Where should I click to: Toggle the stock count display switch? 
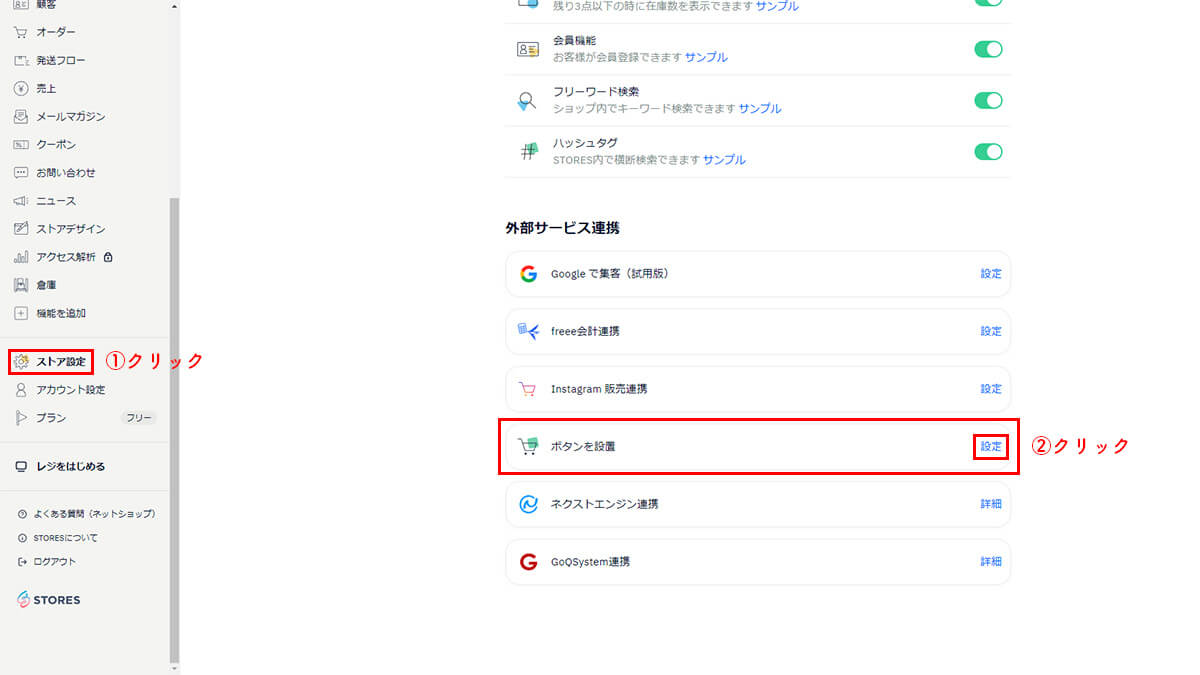[988, 2]
